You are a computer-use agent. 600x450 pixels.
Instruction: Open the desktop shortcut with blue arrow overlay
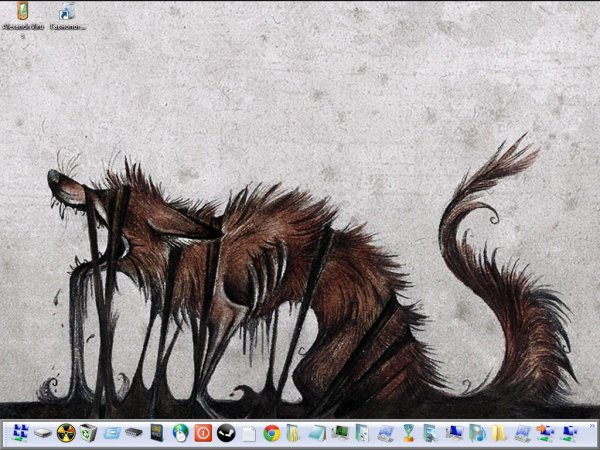(67, 12)
